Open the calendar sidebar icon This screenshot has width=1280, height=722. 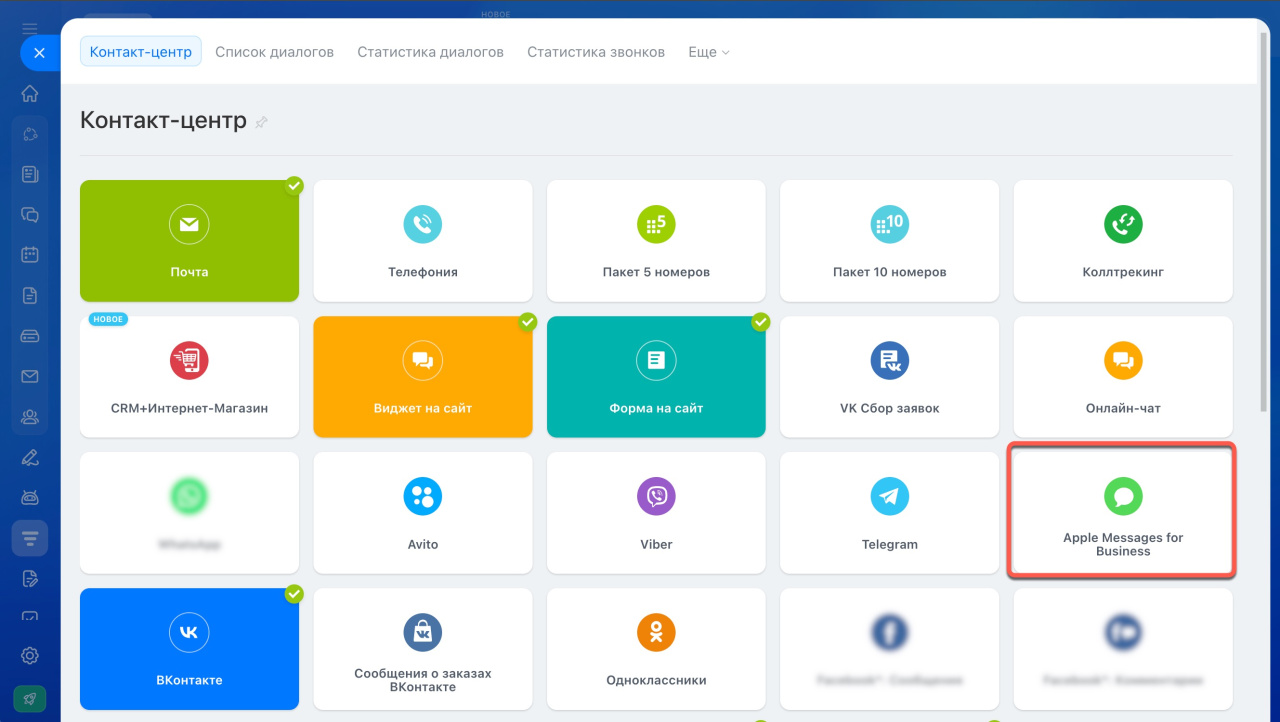click(30, 254)
